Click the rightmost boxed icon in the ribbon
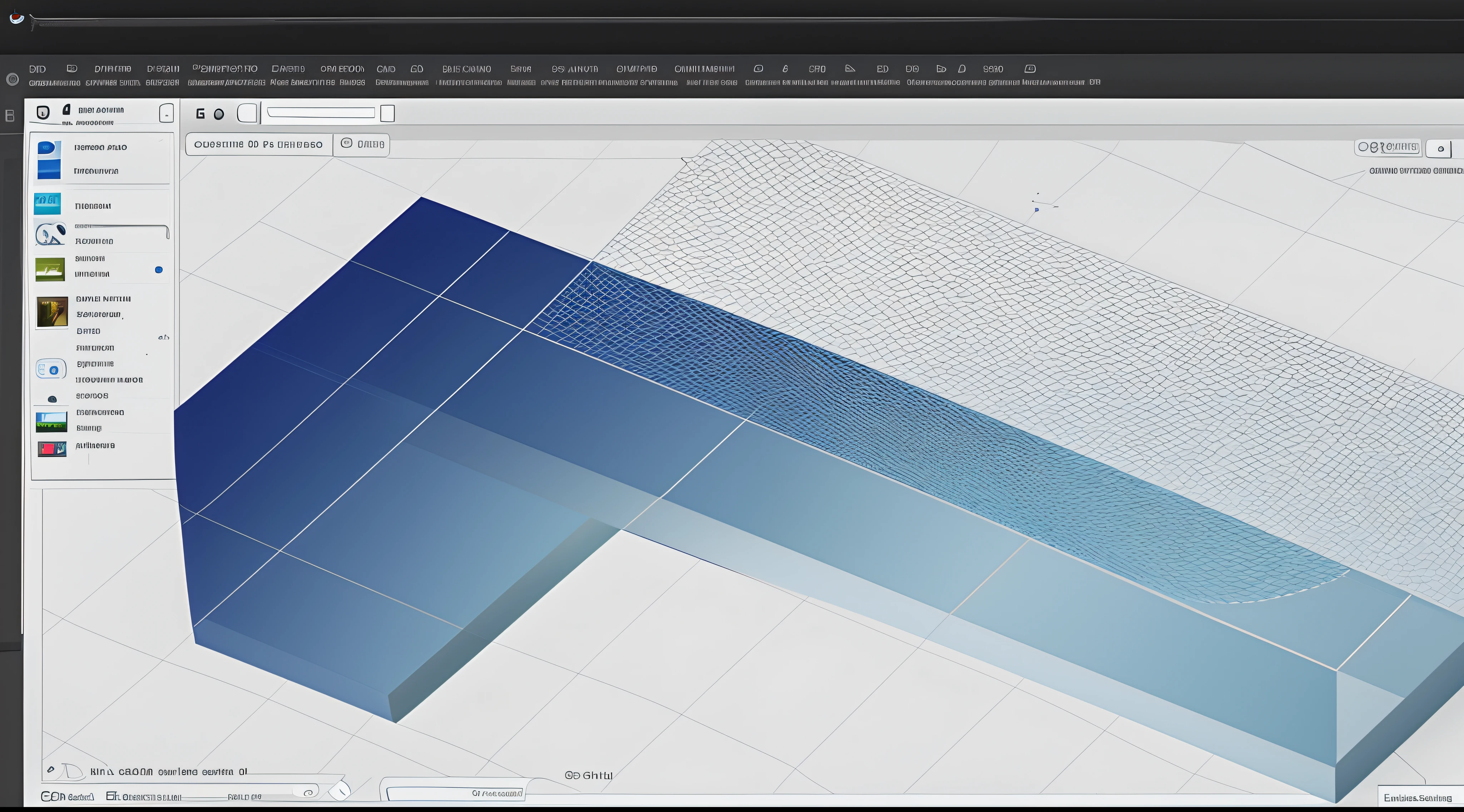The image size is (1464, 812). [1030, 69]
